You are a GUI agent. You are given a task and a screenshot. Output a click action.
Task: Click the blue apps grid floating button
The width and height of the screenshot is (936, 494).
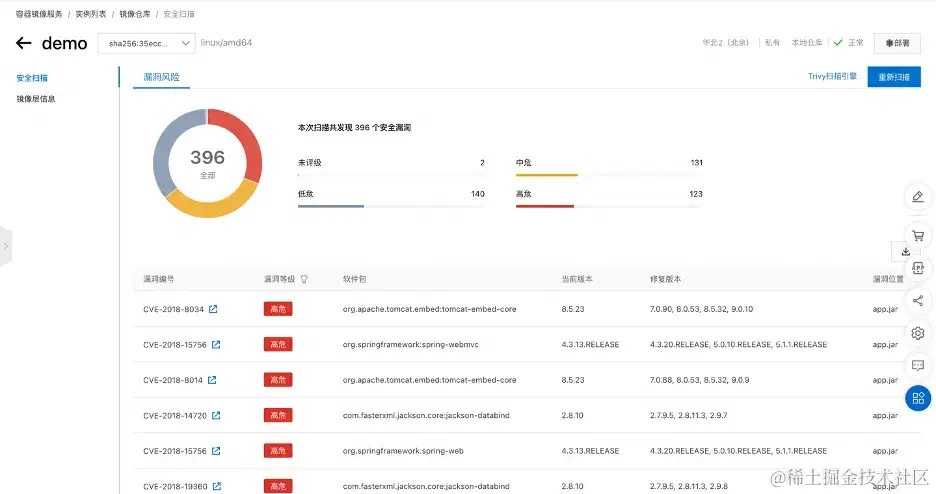[918, 398]
